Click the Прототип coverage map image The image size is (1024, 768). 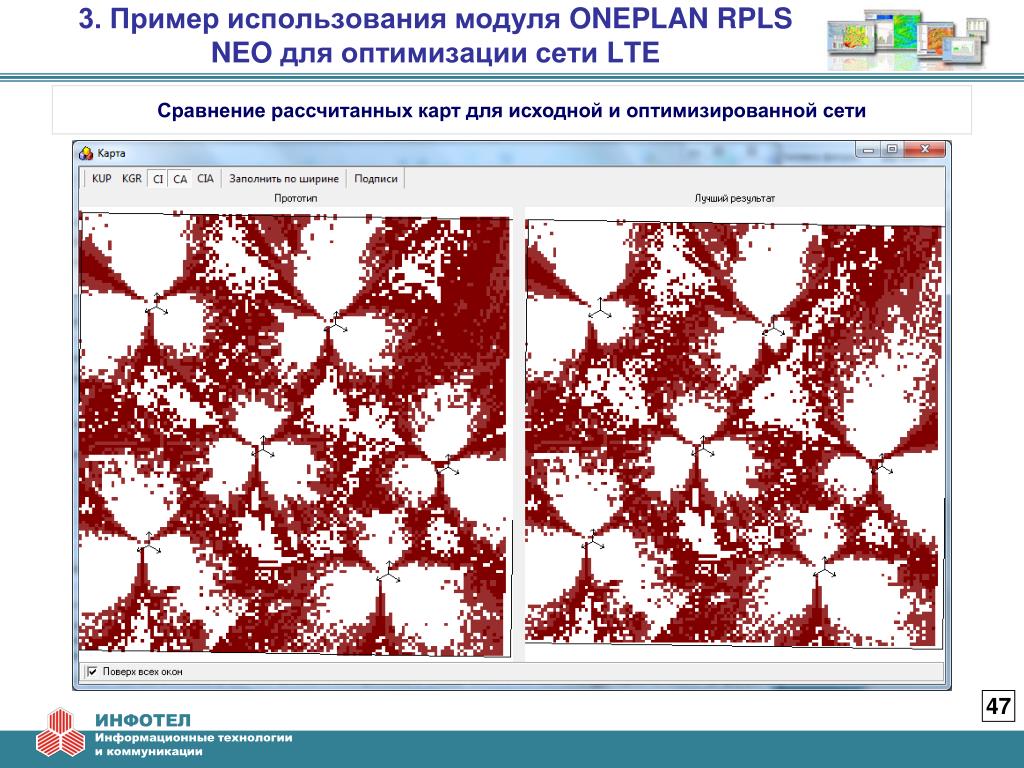[x=295, y=434]
